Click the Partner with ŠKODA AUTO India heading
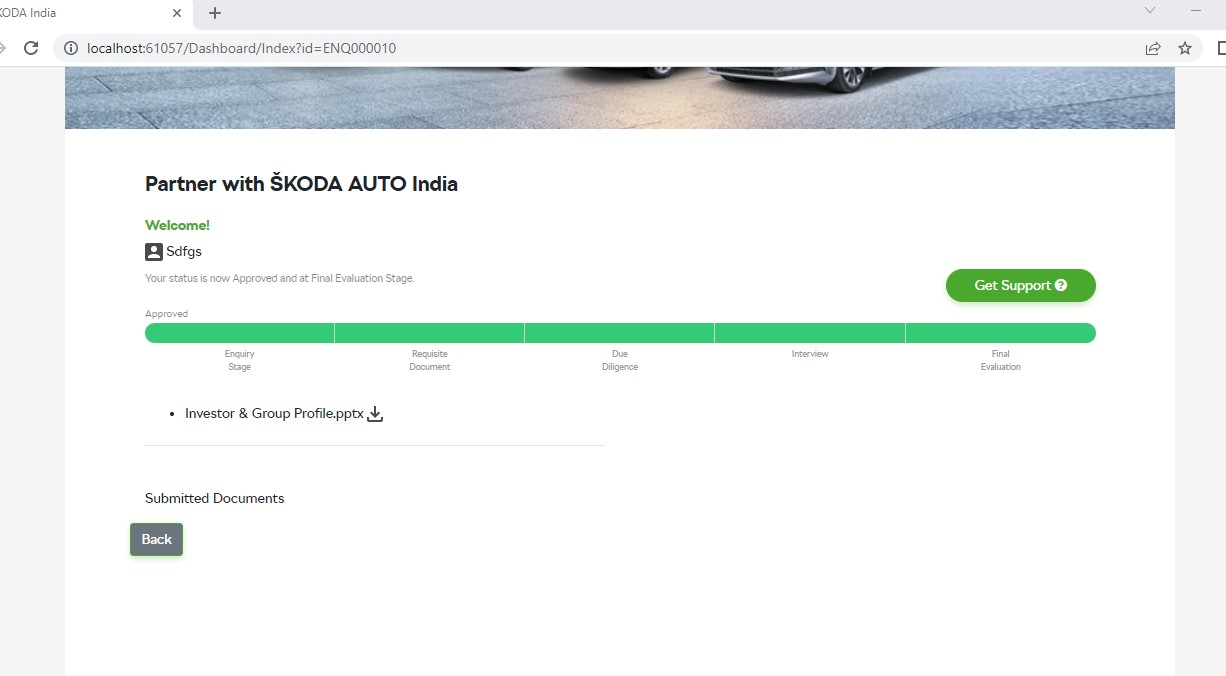This screenshot has height=676, width=1226. coord(301,184)
